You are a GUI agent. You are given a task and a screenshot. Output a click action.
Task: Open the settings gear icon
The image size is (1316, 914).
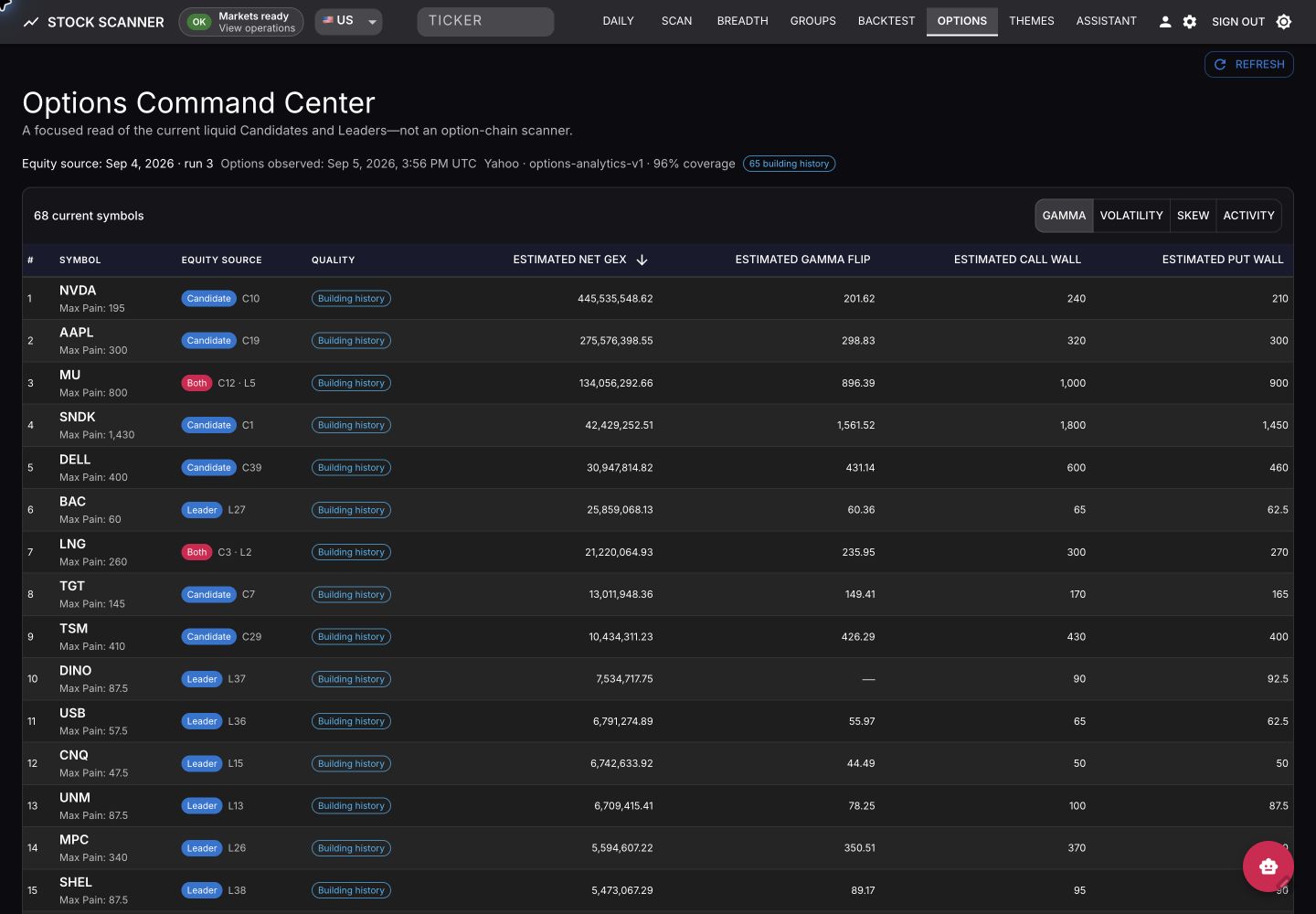[x=1190, y=22]
